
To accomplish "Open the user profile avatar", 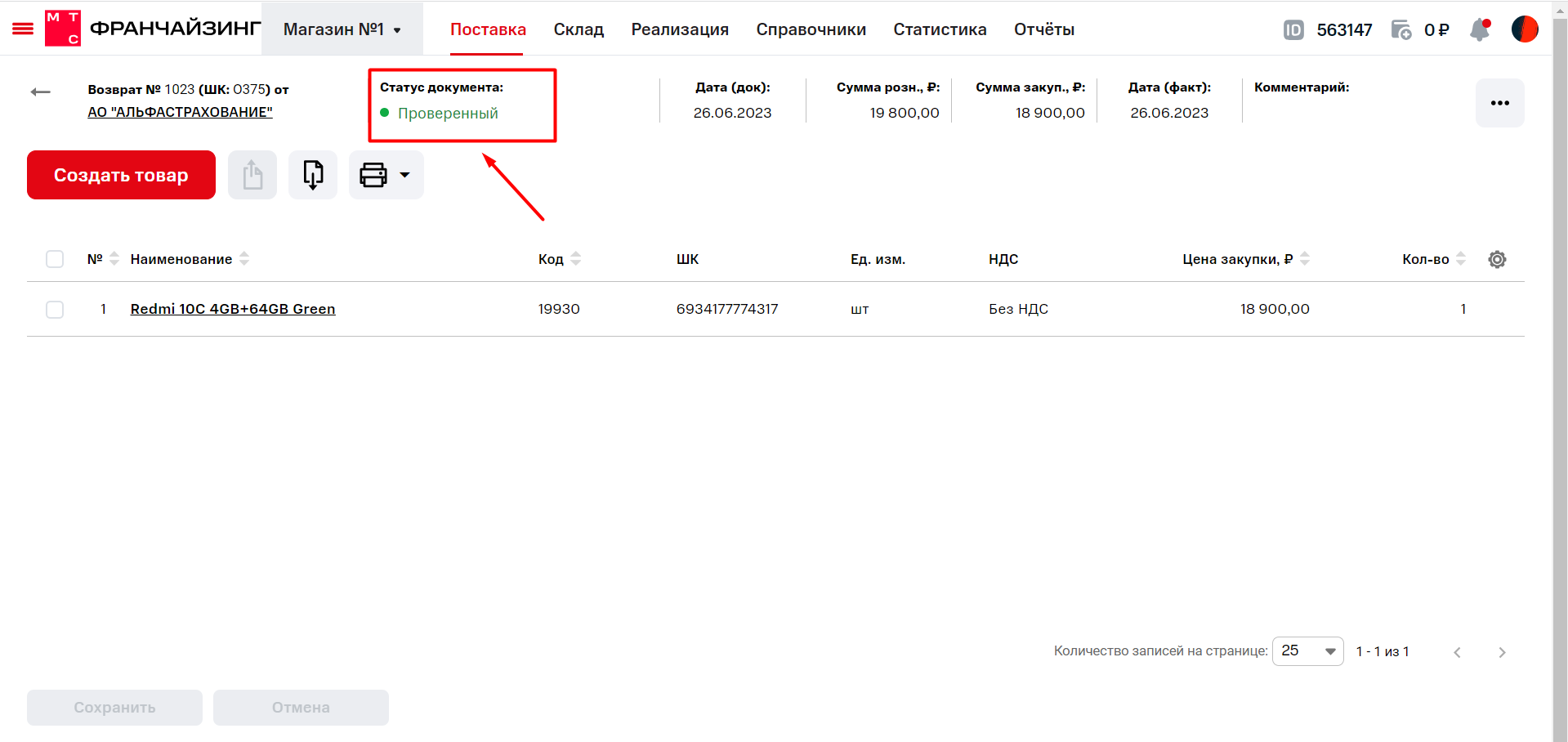I will click(1525, 29).
